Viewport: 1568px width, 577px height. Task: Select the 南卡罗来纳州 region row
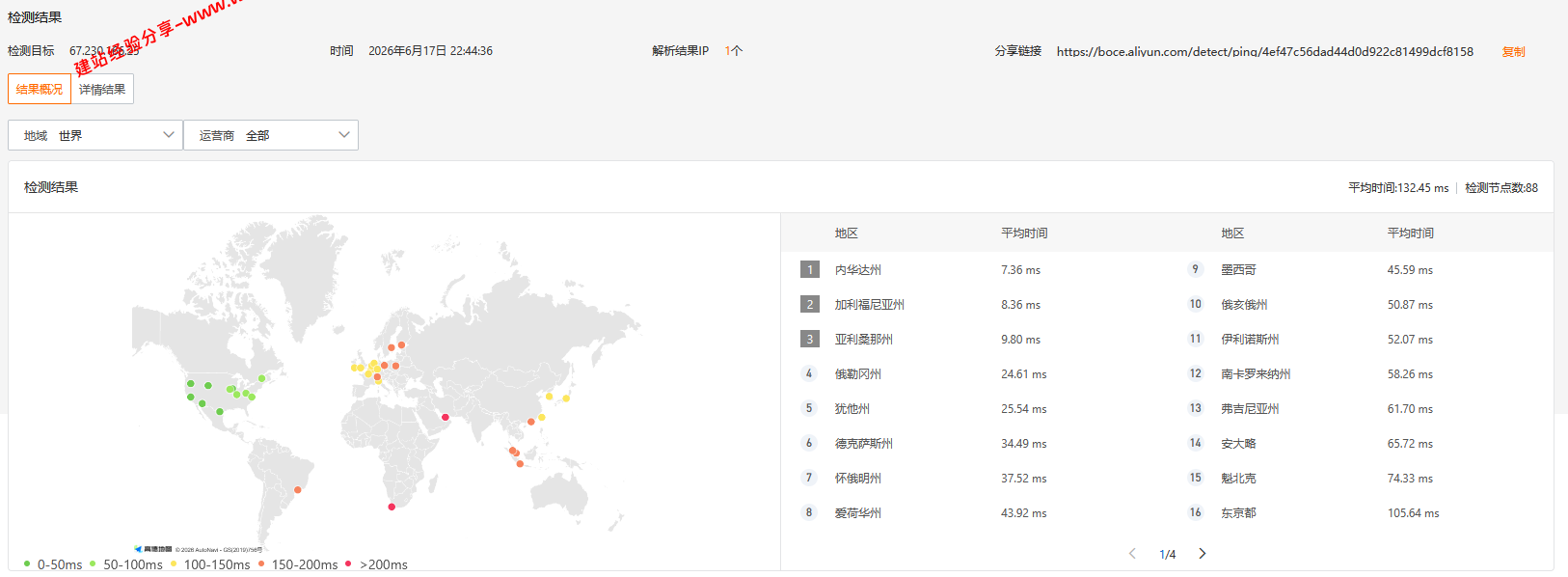point(1360,373)
